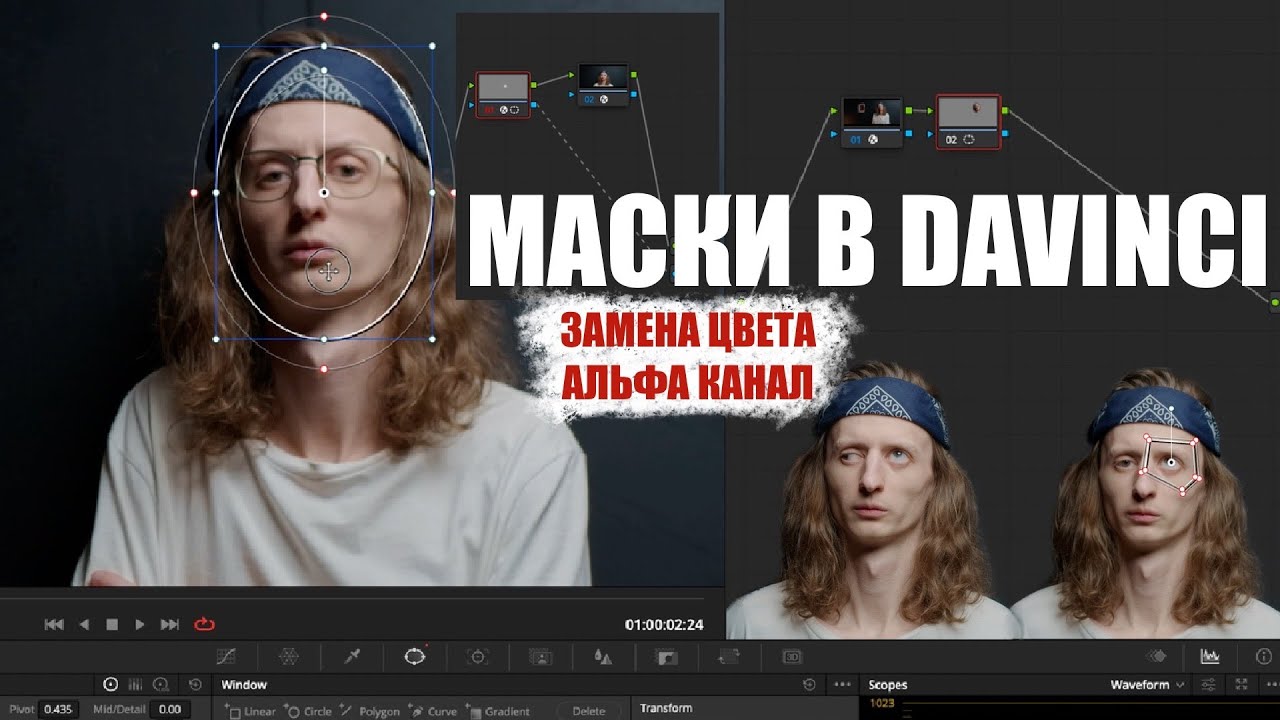
Task: Click the Transform section label
Action: 666,708
